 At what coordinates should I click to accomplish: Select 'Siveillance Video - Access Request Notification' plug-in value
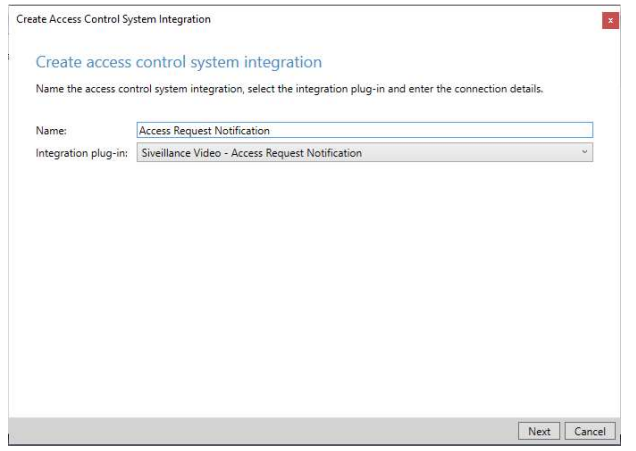click(250, 153)
